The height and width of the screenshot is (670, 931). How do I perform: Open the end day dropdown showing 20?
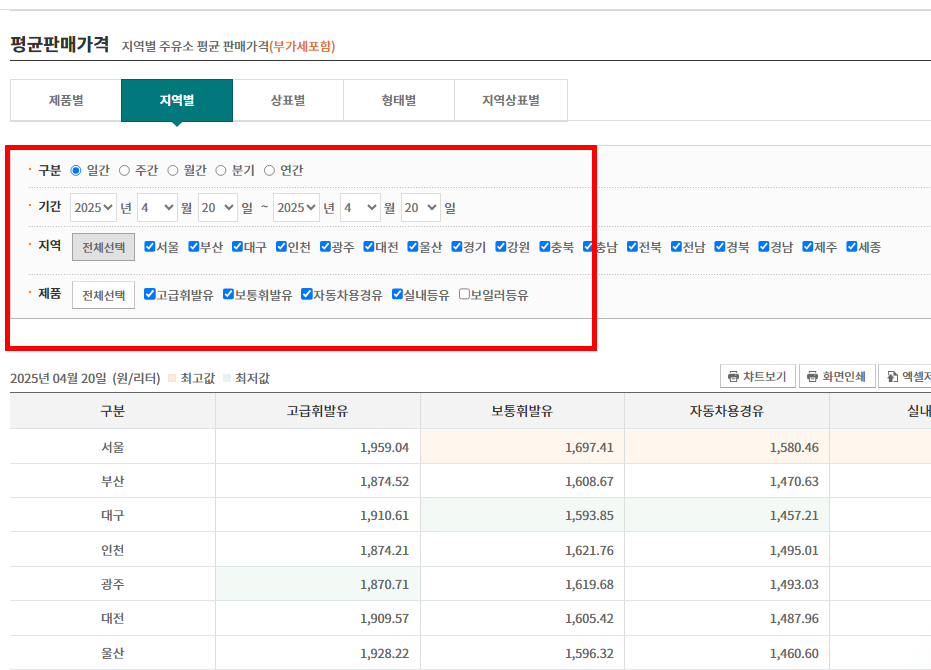(422, 207)
